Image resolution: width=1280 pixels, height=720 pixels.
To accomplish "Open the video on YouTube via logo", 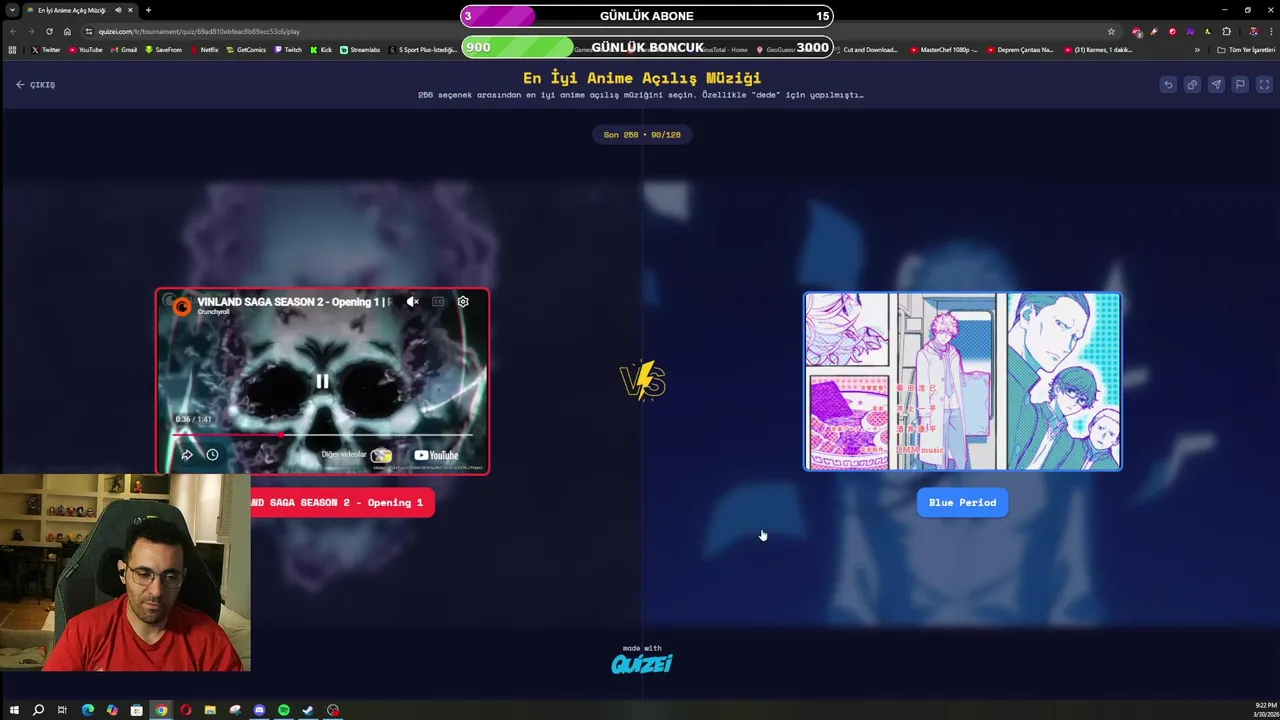I will [x=436, y=455].
